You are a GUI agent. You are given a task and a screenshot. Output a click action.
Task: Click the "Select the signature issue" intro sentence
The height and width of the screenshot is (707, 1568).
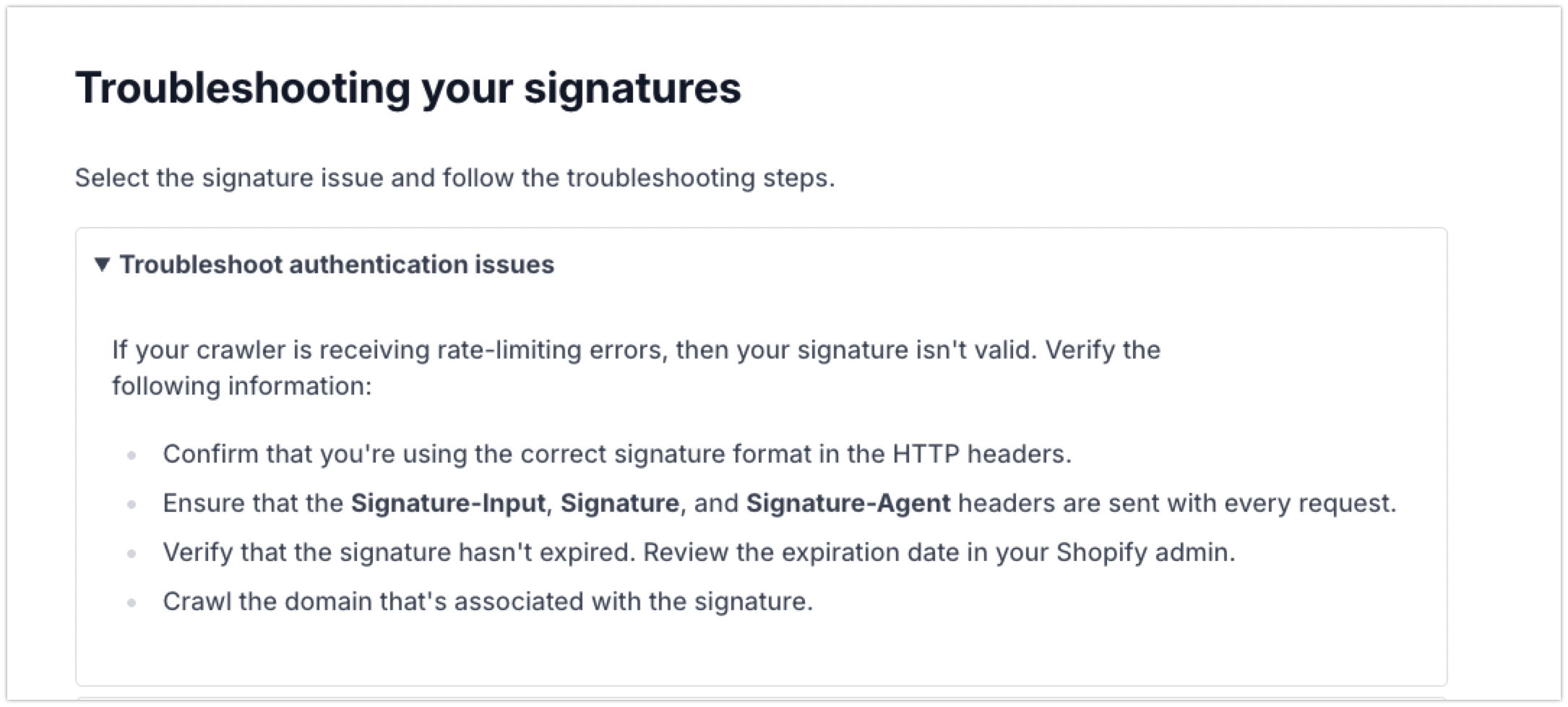point(455,178)
